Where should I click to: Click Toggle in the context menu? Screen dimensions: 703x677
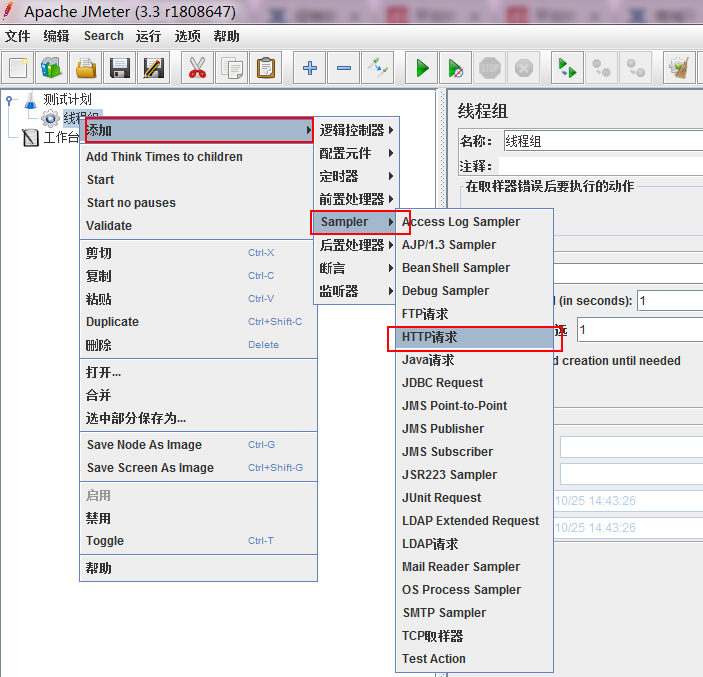(198, 541)
